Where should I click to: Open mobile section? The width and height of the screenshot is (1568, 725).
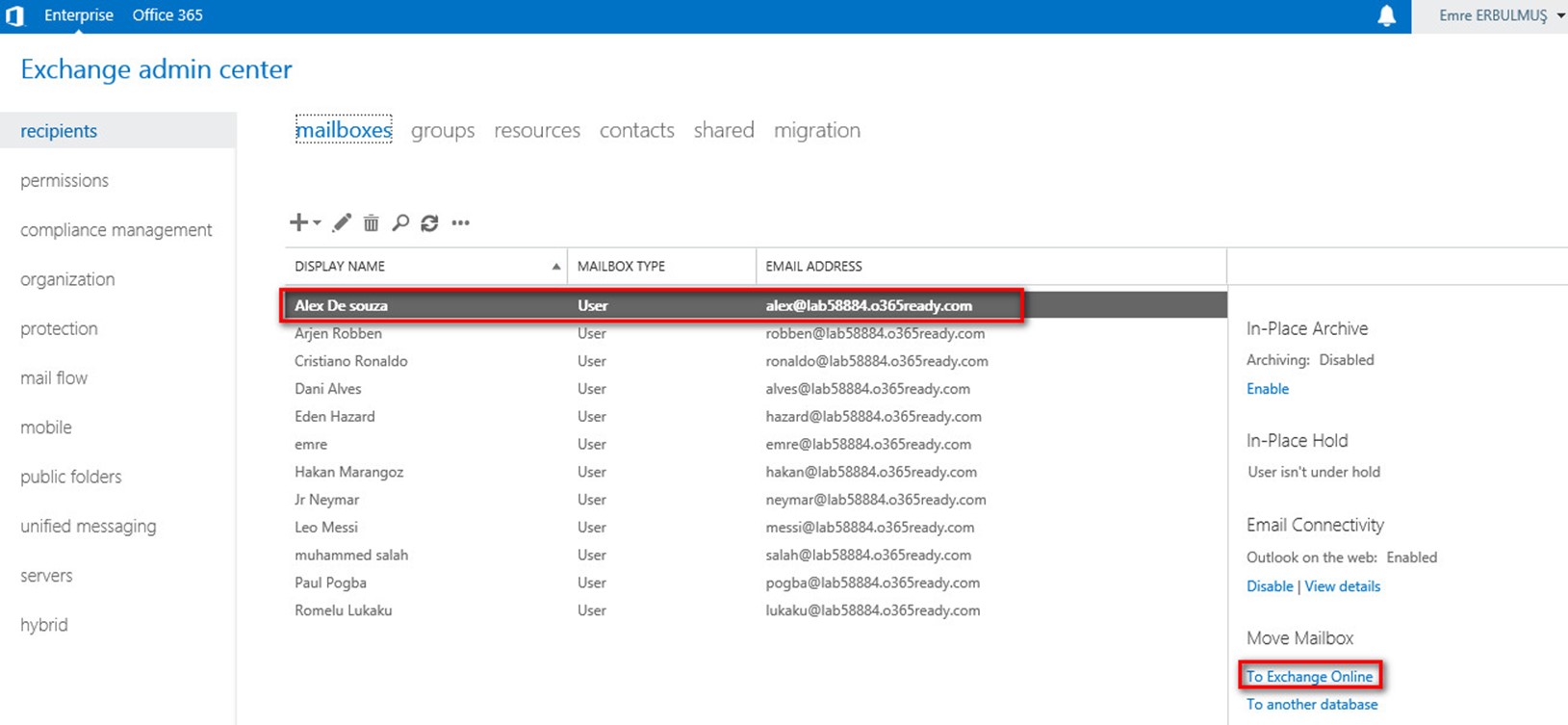tap(46, 427)
